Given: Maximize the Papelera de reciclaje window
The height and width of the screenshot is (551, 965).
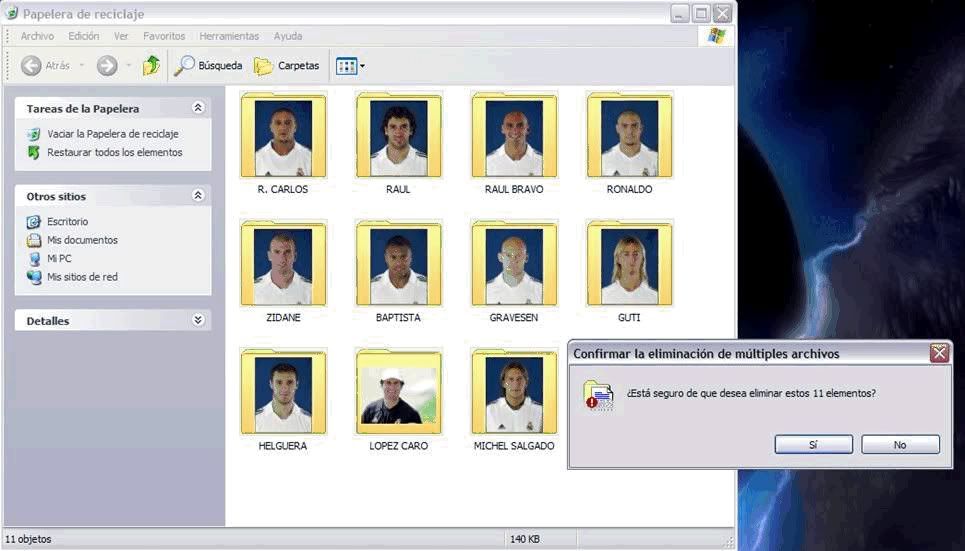Looking at the screenshot, I should point(701,13).
